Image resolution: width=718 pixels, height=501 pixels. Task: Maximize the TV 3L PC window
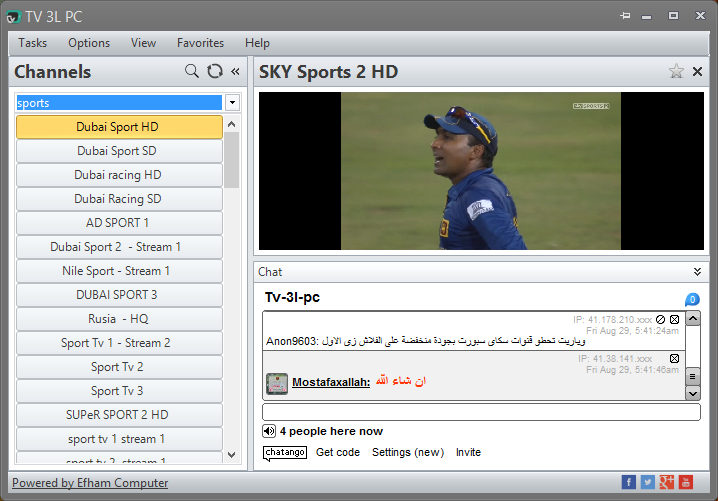pos(673,16)
